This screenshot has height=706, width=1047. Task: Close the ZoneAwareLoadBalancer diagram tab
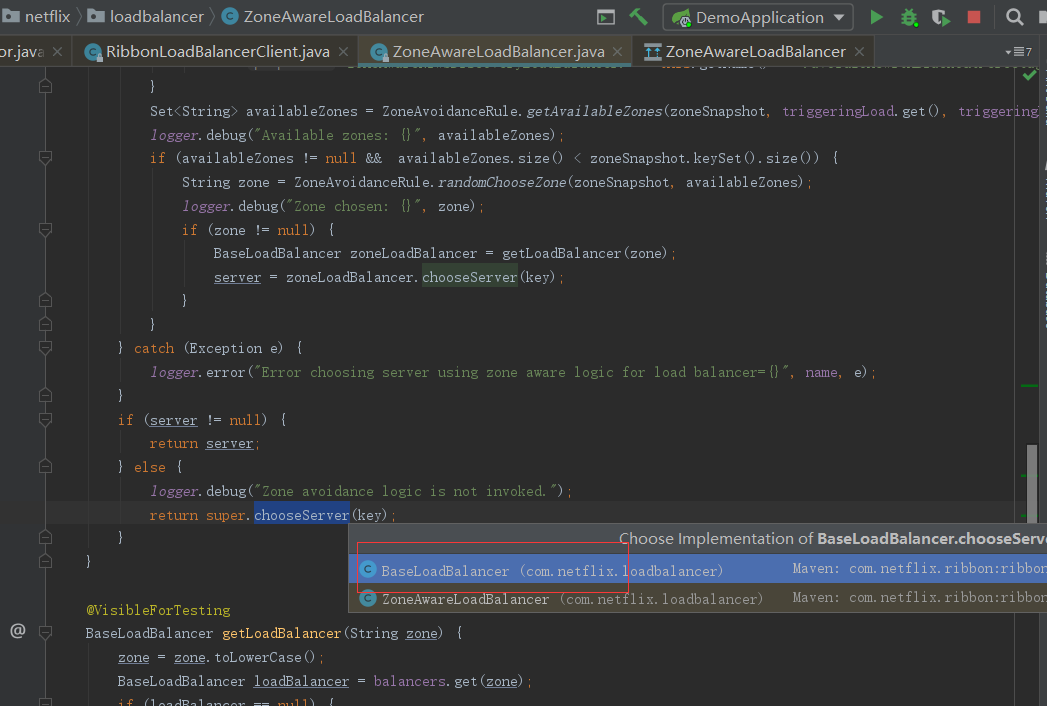click(859, 51)
